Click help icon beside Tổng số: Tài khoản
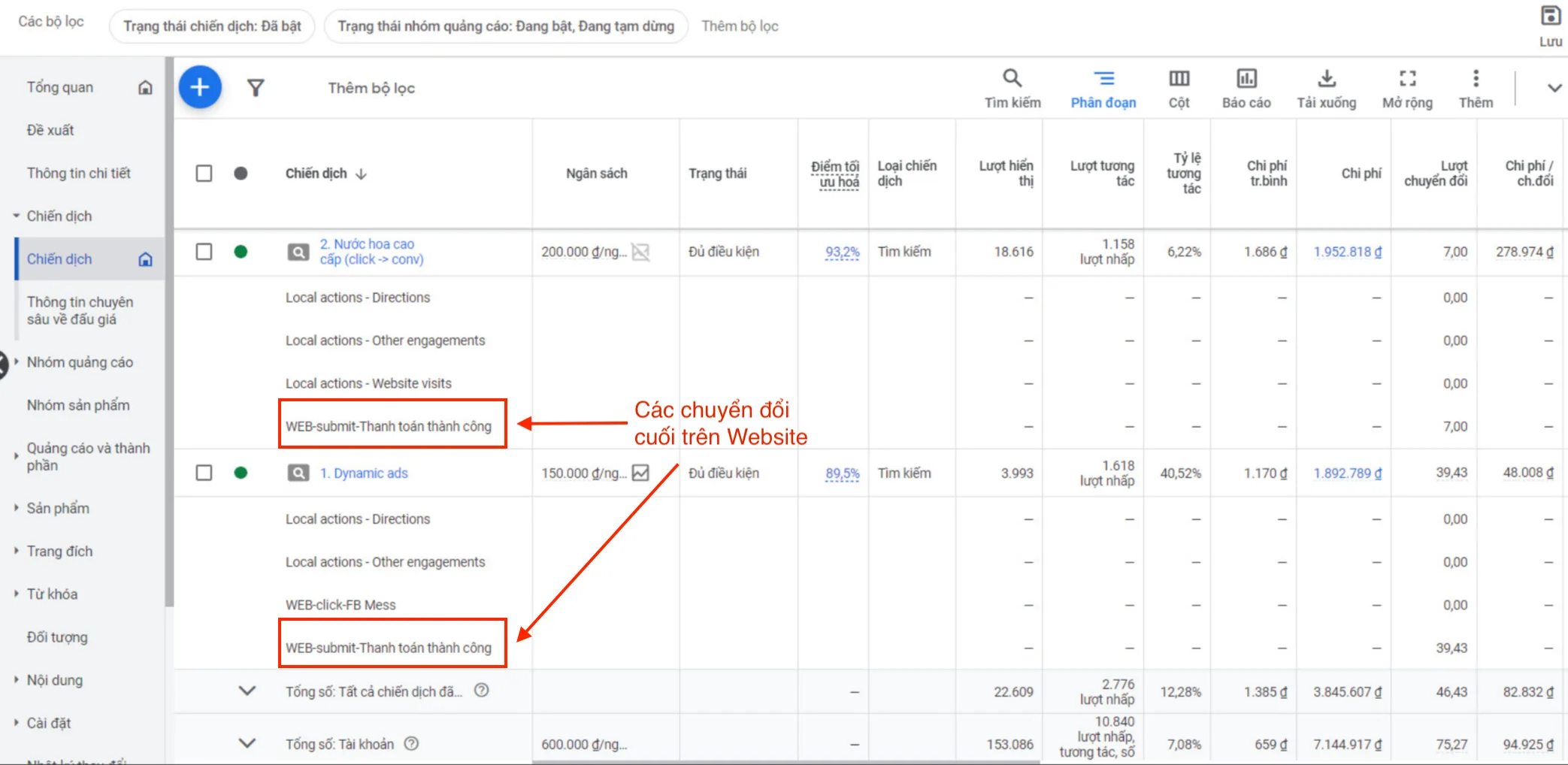Viewport: 1568px width, 765px height. click(x=411, y=743)
